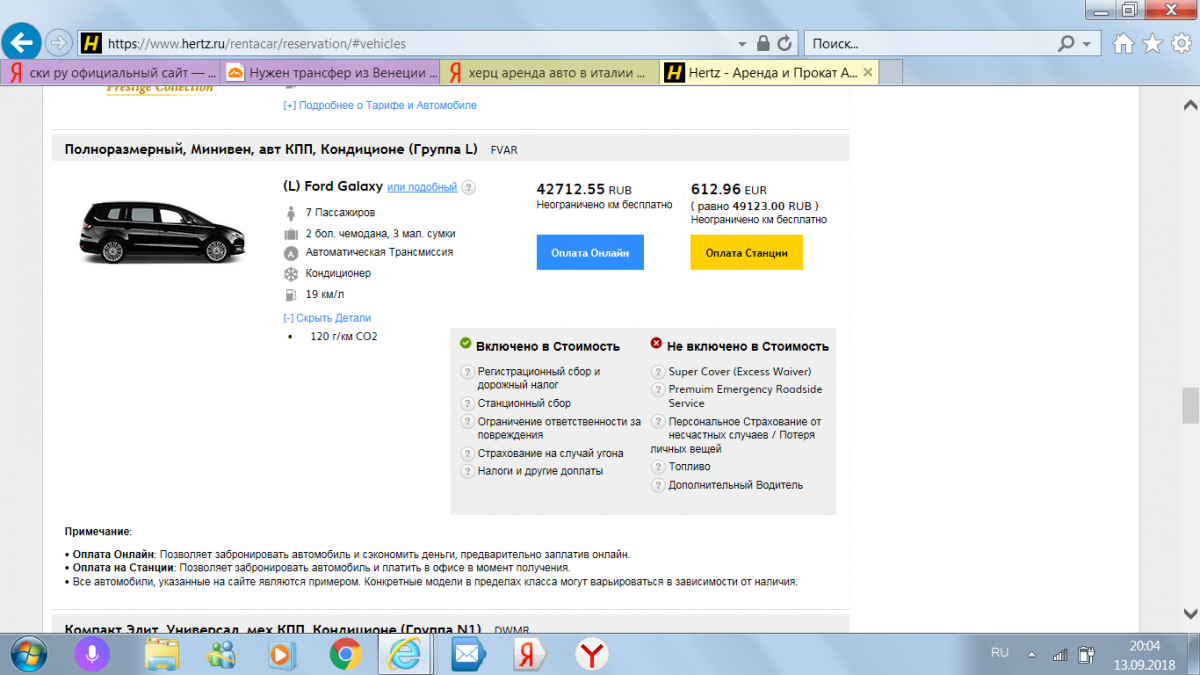Open the folder (Explorer) icon on taskbar
This screenshot has height=675, width=1200.
point(162,654)
